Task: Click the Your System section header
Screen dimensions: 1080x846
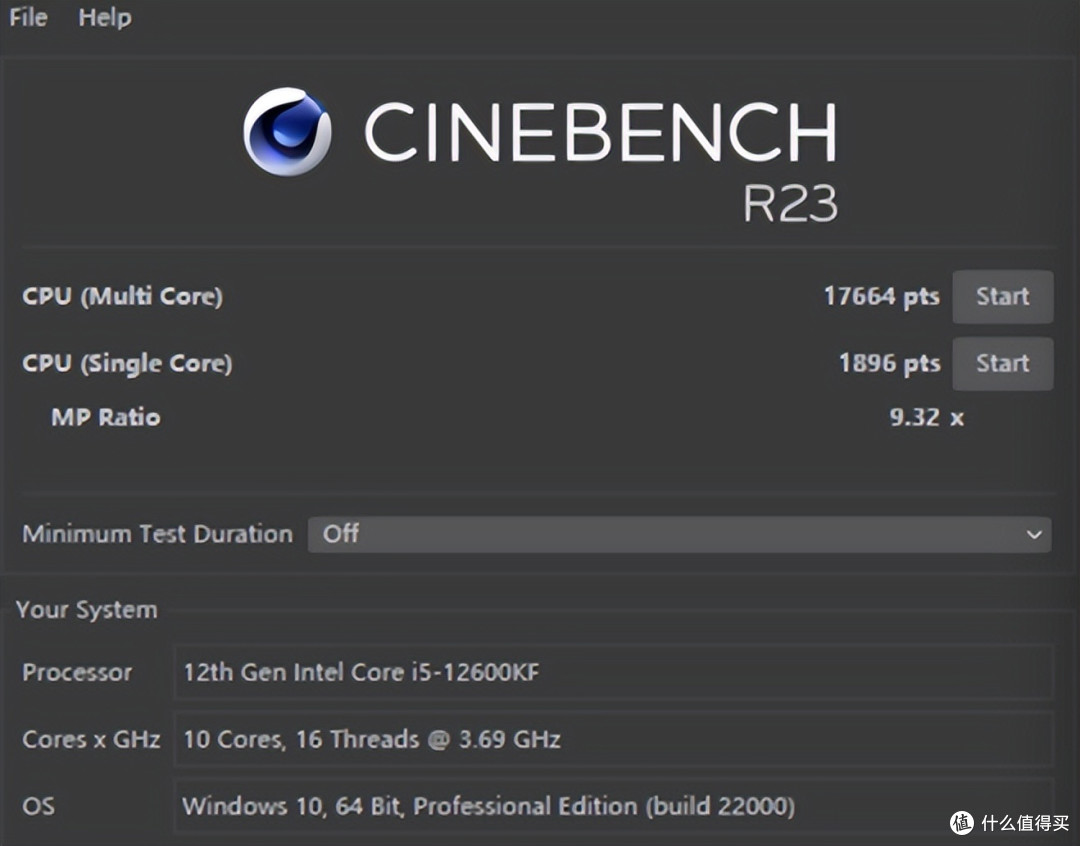Action: click(x=87, y=610)
